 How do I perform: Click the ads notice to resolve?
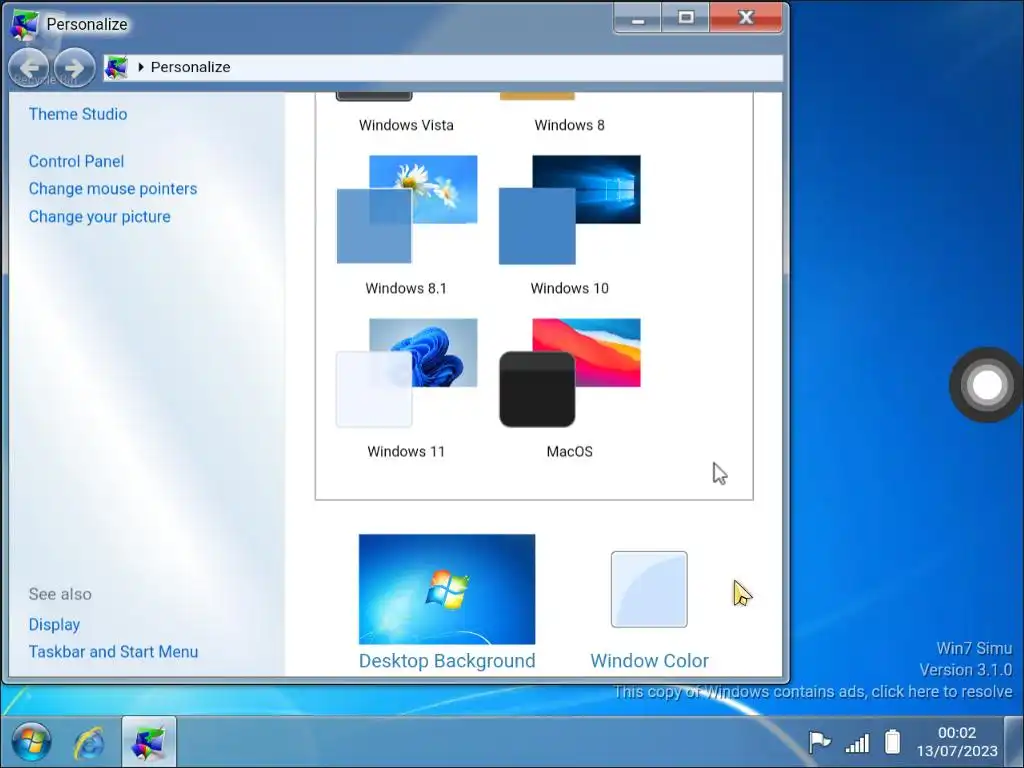point(813,692)
